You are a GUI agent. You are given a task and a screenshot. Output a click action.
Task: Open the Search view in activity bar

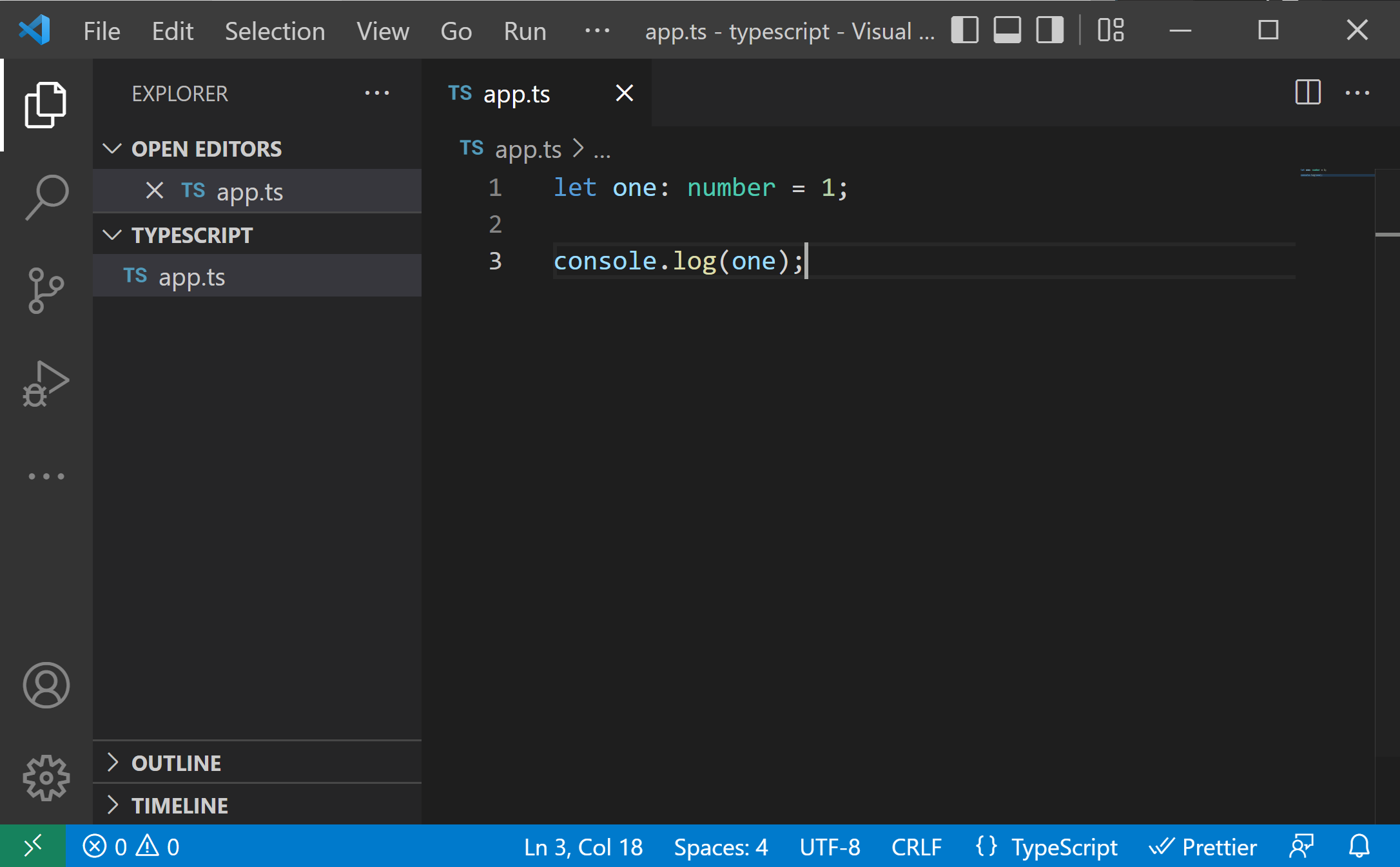(x=46, y=197)
